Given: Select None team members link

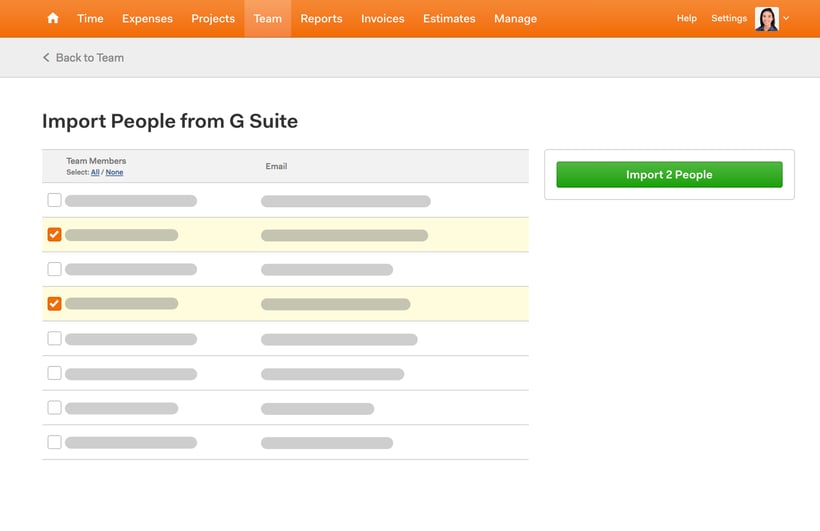Looking at the screenshot, I should (x=114, y=172).
